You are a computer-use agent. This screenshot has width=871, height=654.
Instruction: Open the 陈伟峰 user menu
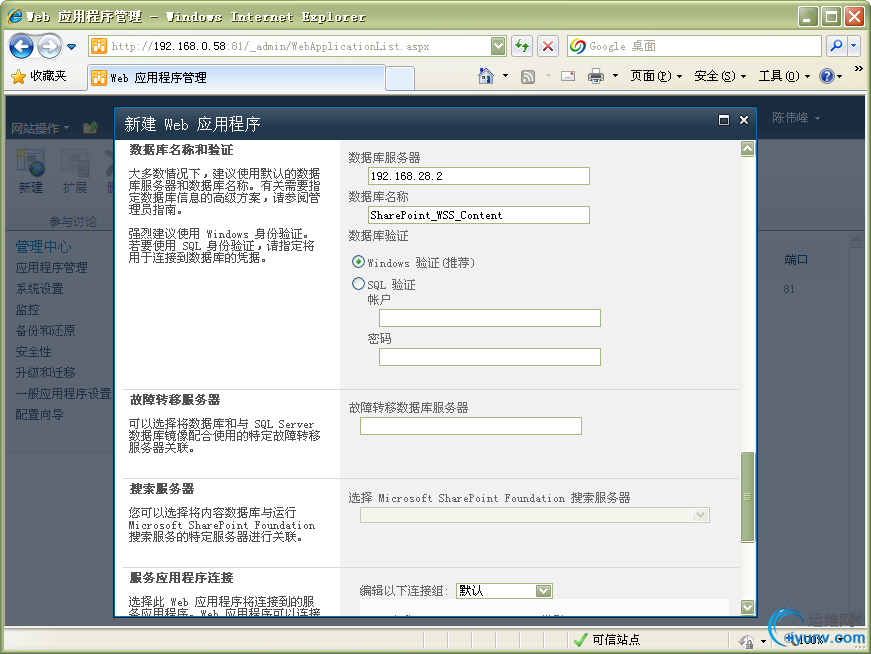[795, 118]
